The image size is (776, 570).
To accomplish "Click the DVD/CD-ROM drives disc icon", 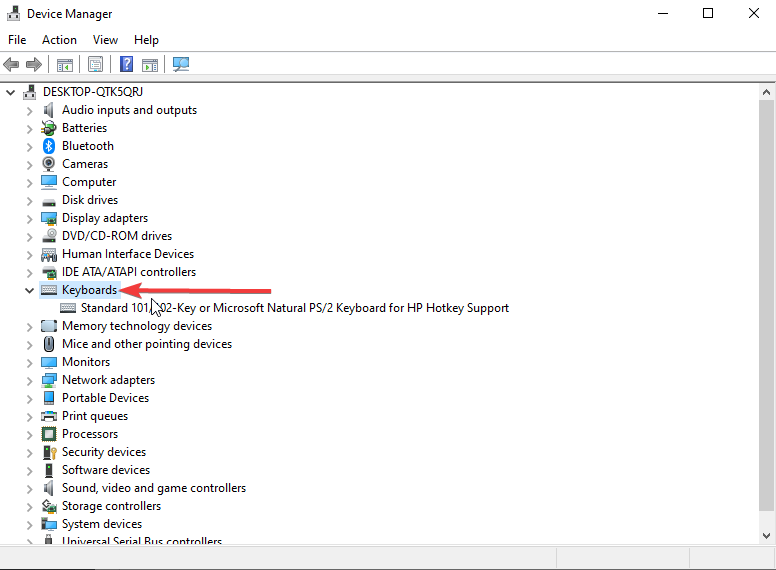I will coord(49,236).
